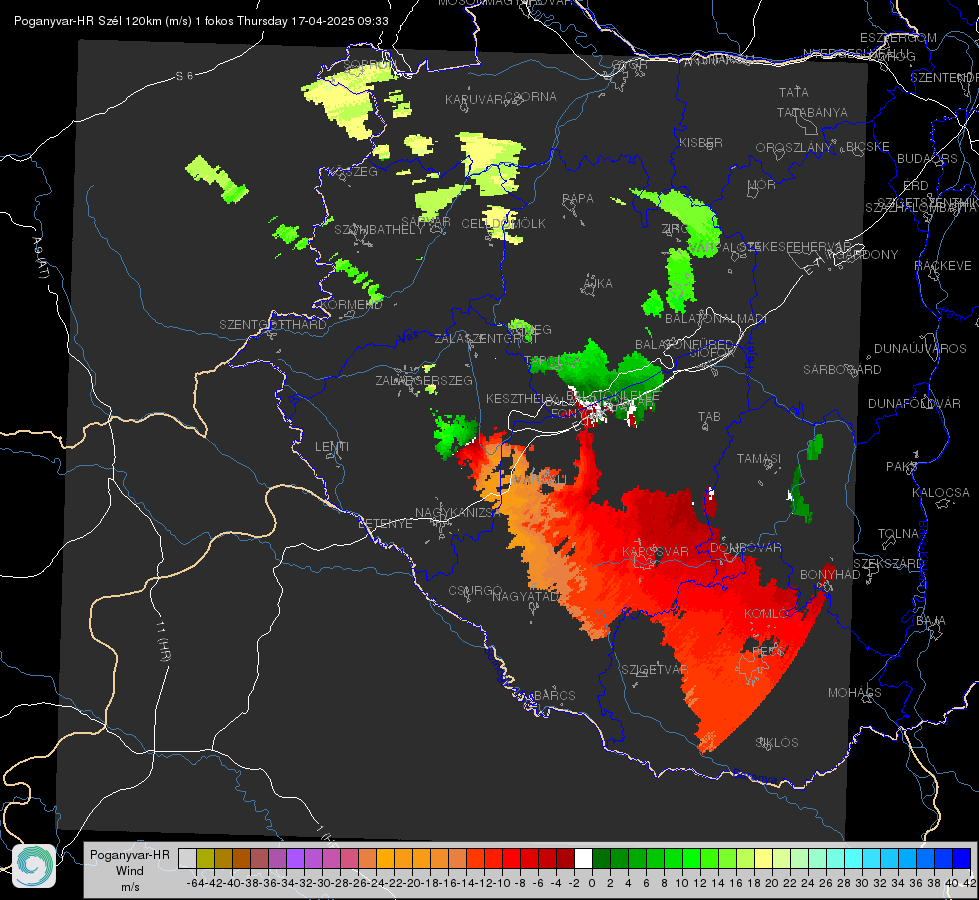Click the KALOCSA city label
Image resolution: width=979 pixels, height=900 pixels.
[940, 493]
